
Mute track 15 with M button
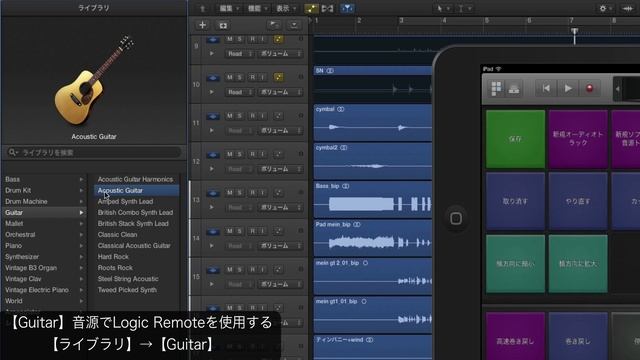tap(230, 269)
